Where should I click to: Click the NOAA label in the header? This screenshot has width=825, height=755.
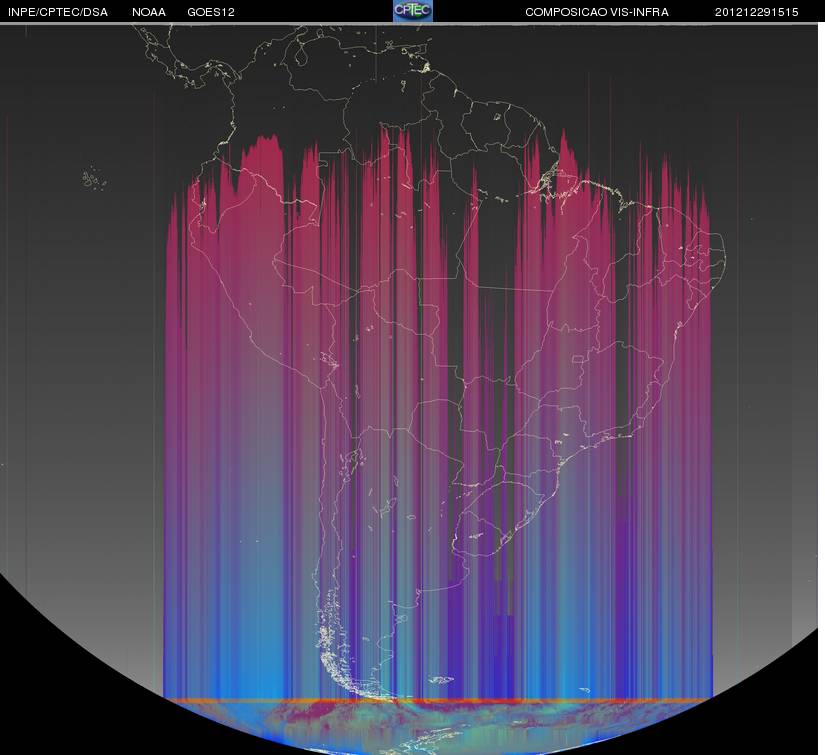[x=149, y=12]
